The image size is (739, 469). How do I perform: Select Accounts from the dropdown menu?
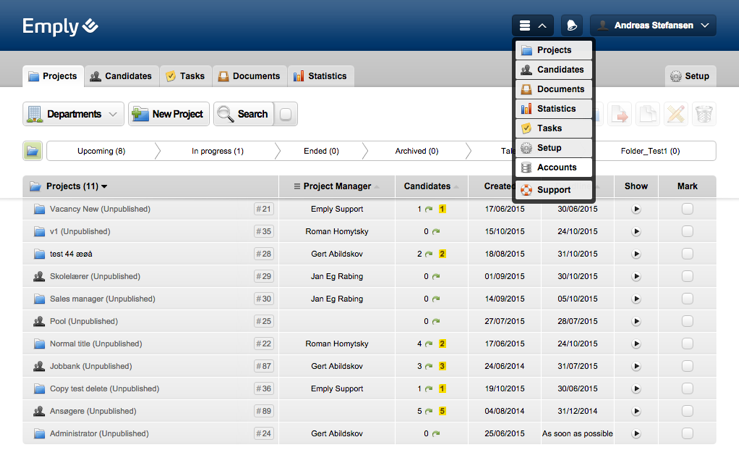click(x=555, y=168)
